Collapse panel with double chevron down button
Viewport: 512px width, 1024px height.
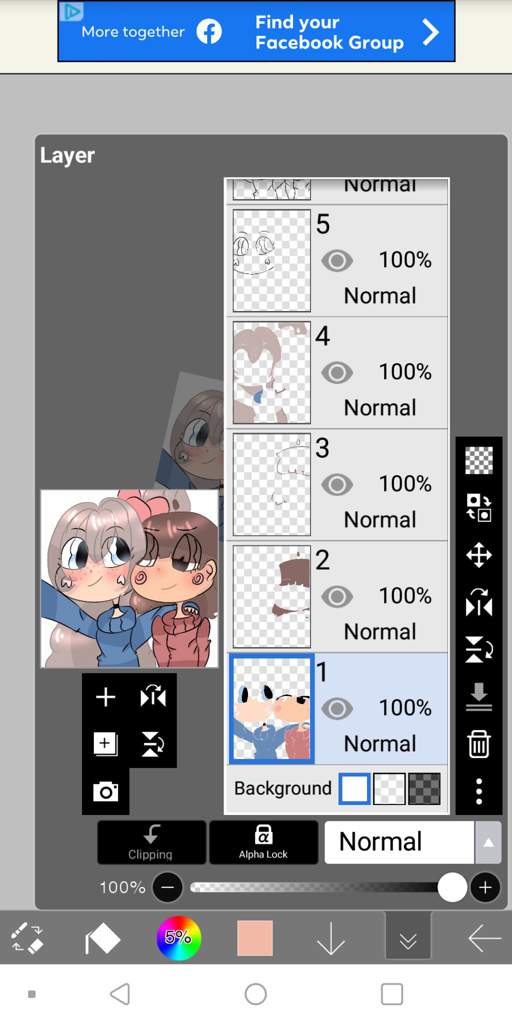[408, 938]
